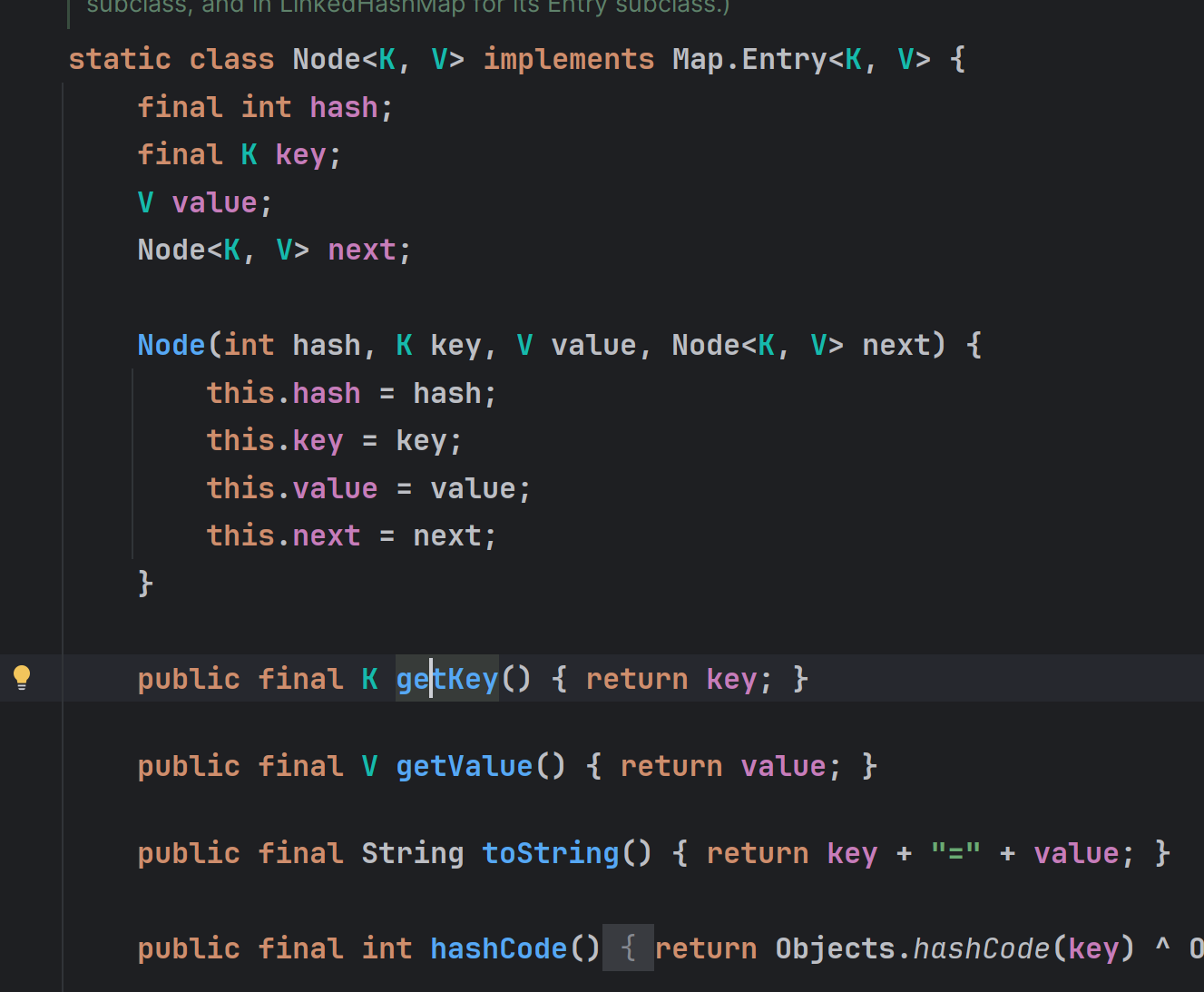Click the 'this.hash = hash;' statement
Viewport: 1204px width, 992px height.
tap(352, 393)
